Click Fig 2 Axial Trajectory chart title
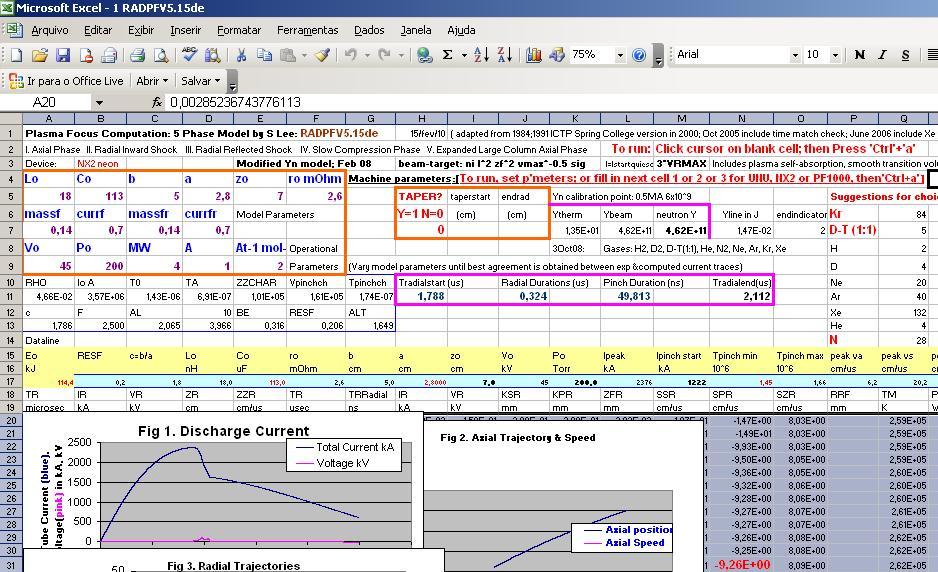Image resolution: width=938 pixels, height=572 pixels. (517, 437)
